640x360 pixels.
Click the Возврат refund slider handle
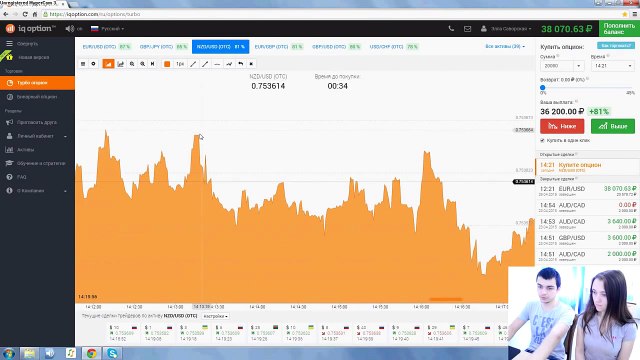click(x=542, y=87)
